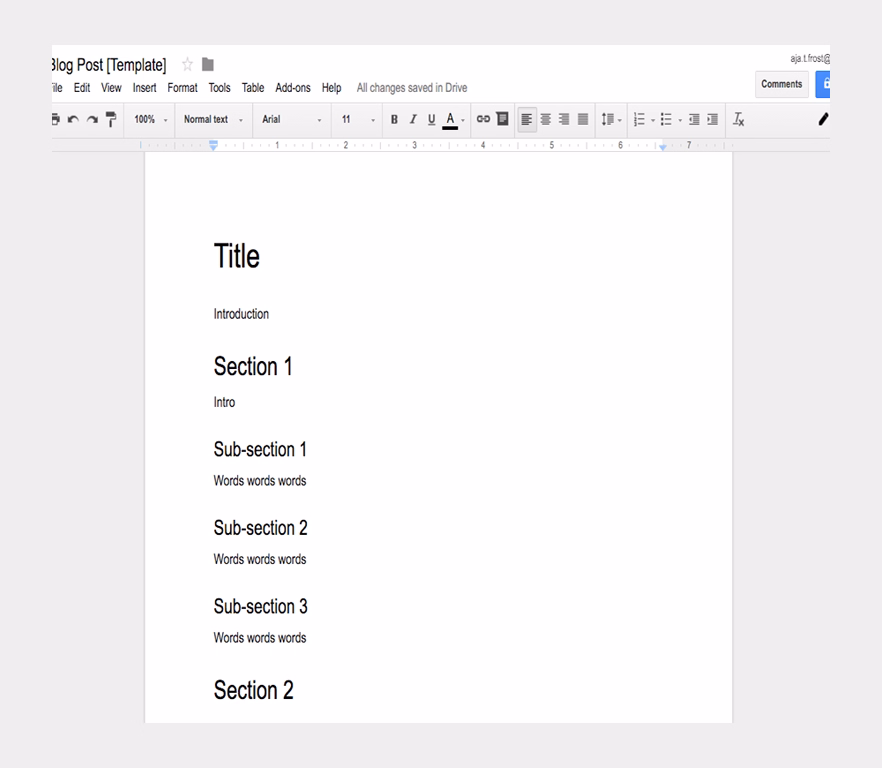
Task: Open the editing mode pencil icon
Action: 824,119
